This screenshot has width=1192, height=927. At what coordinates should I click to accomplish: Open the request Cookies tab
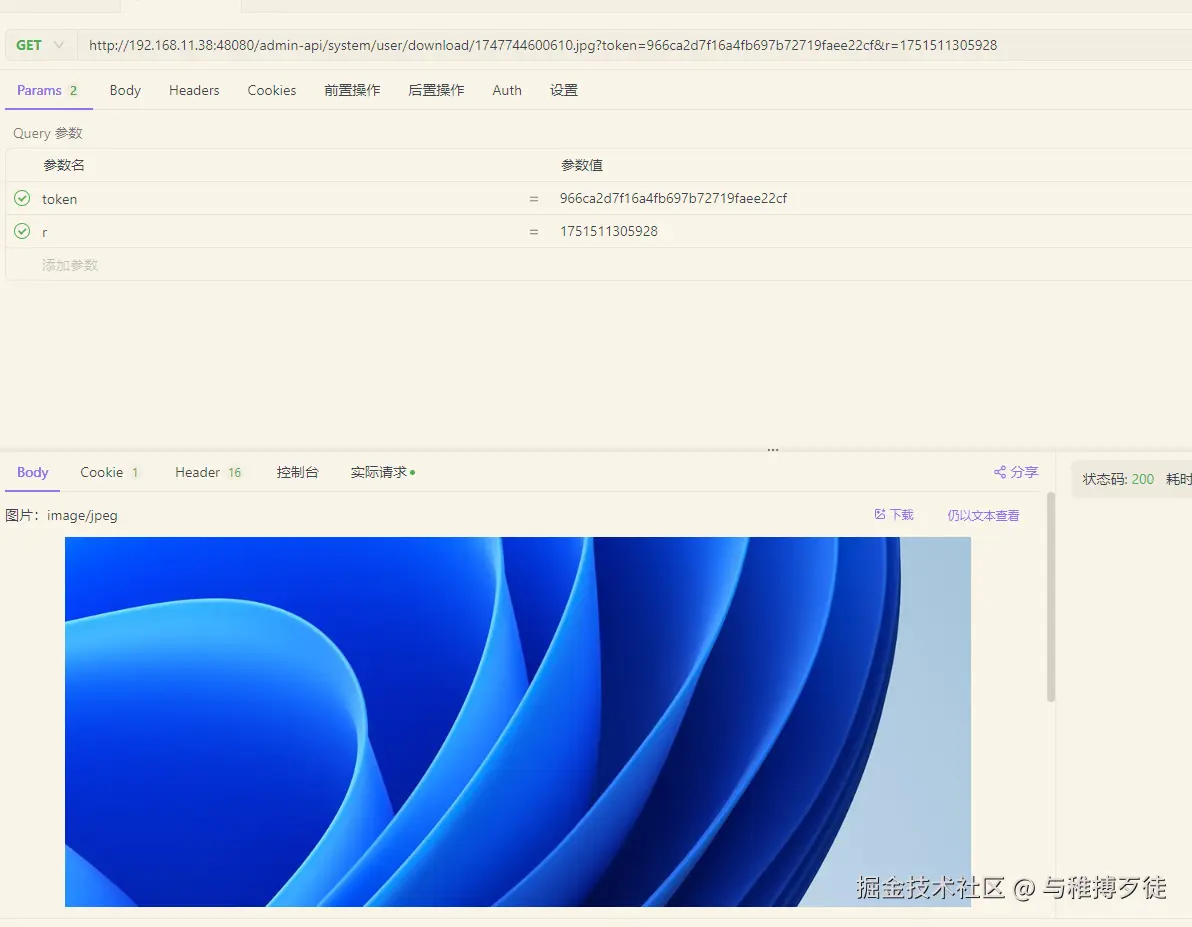click(x=271, y=90)
